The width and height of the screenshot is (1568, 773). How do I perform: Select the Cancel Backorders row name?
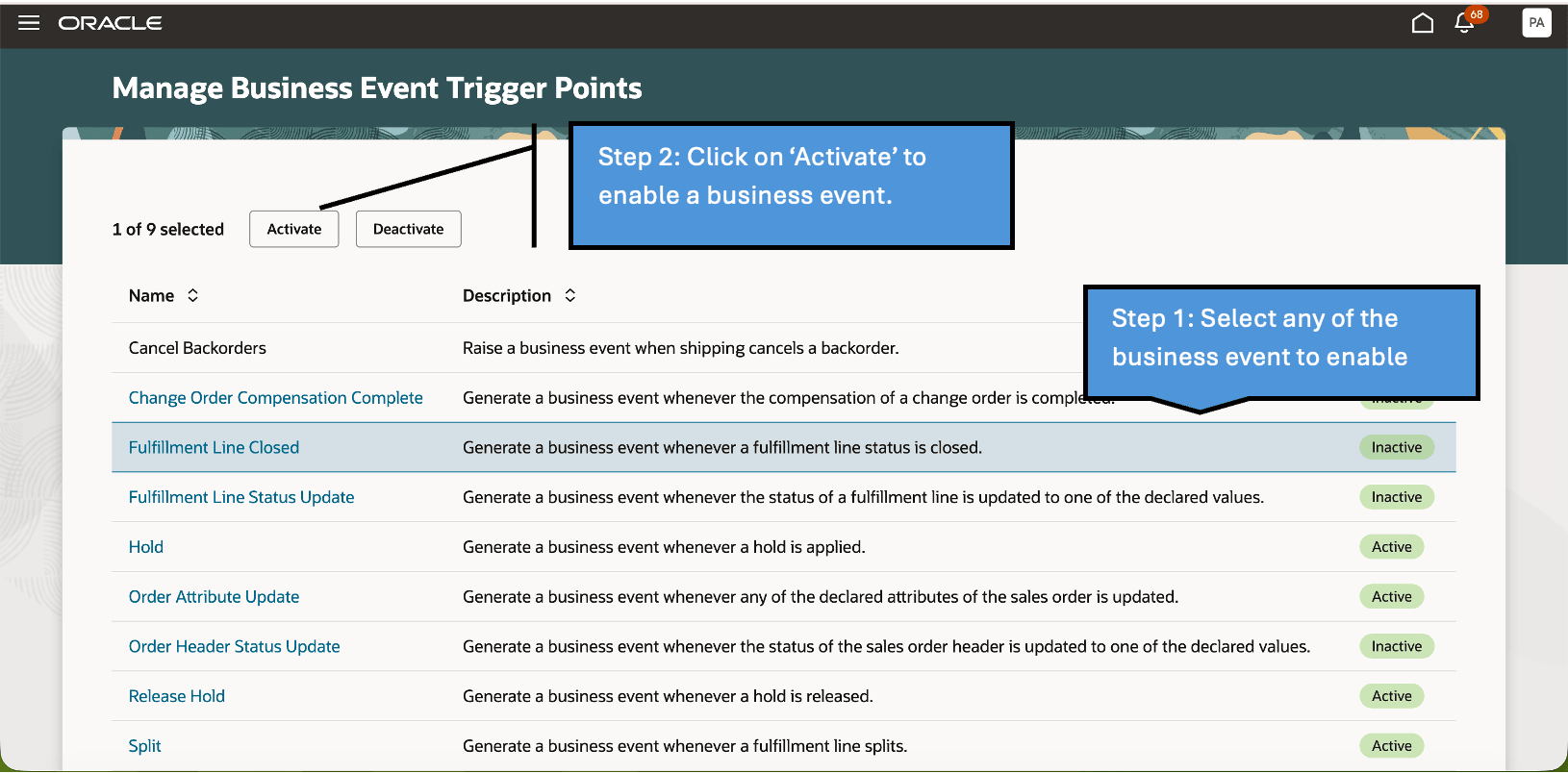(x=197, y=348)
